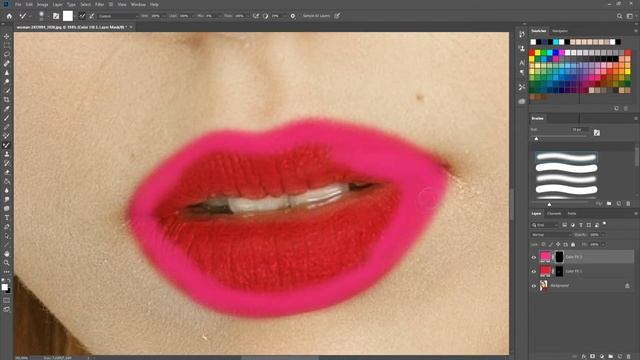Close the woman jpg document tab
Viewport: 640px width, 360px height.
pyautogui.click(x=131, y=27)
